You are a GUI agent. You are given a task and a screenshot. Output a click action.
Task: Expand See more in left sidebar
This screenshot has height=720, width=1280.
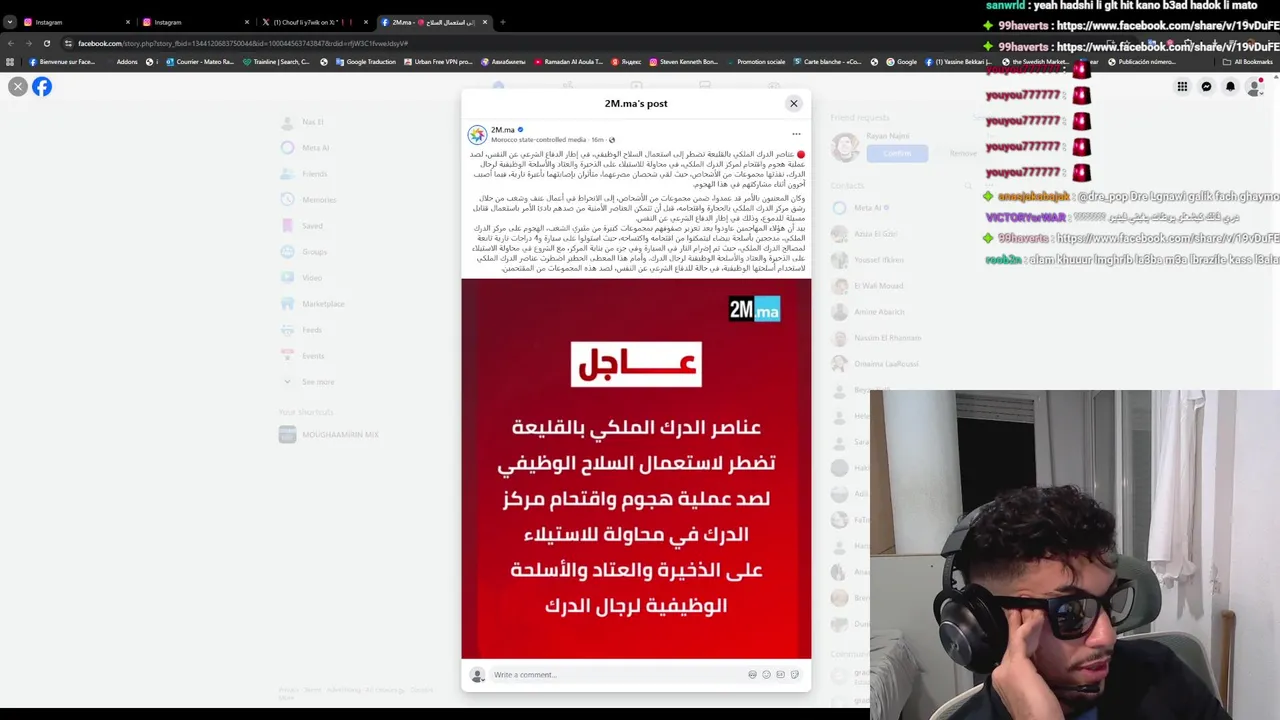tap(308, 382)
